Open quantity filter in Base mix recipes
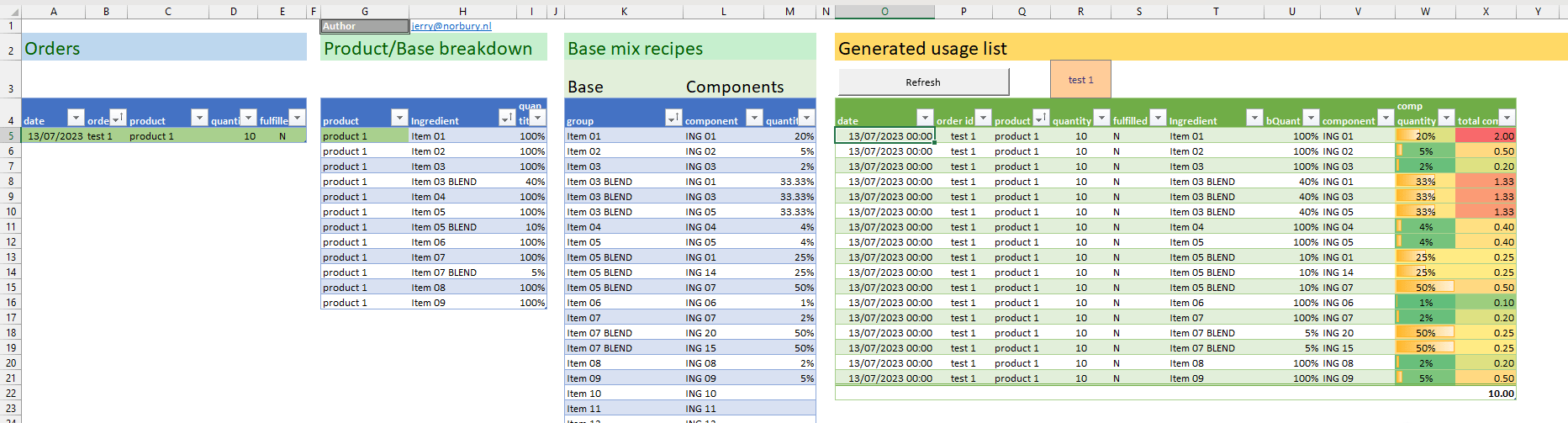 point(806,118)
